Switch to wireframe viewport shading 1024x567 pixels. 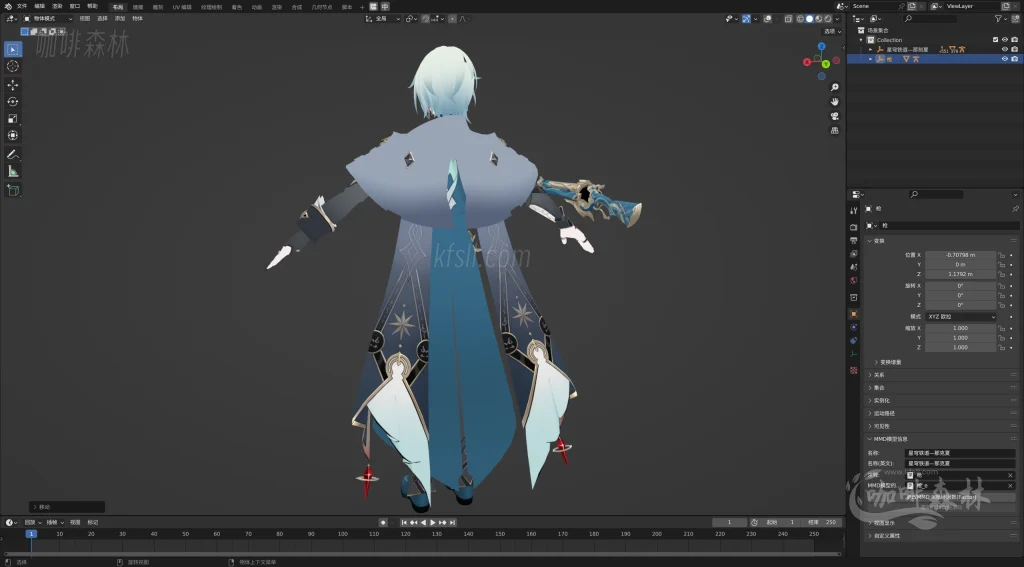click(x=800, y=19)
